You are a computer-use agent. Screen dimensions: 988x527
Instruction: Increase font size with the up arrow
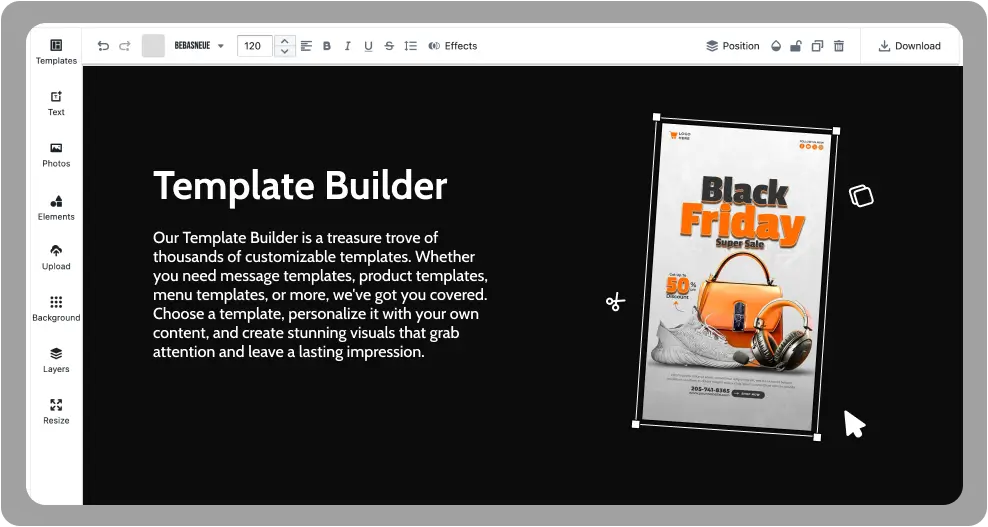click(x=285, y=40)
